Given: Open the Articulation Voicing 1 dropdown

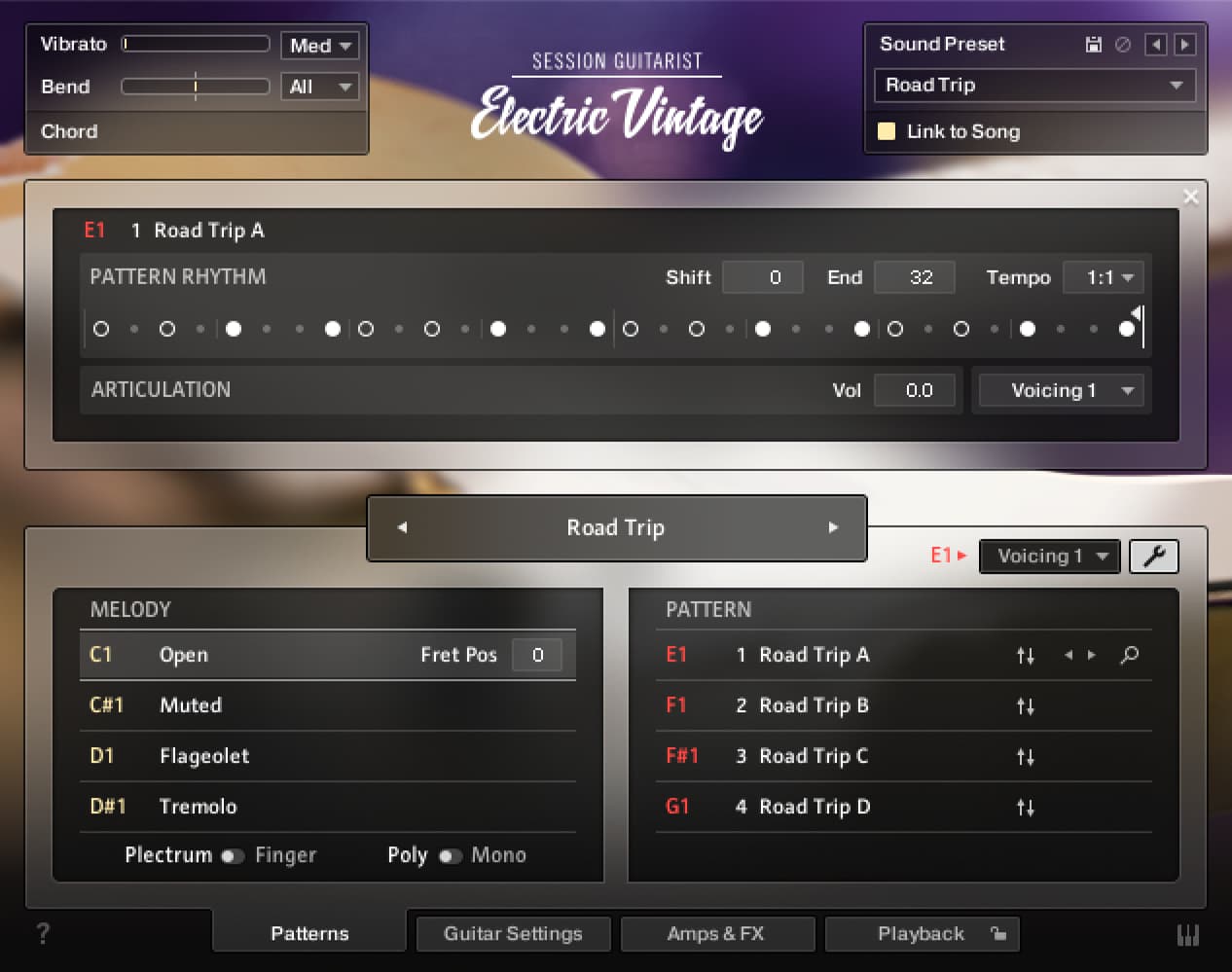Looking at the screenshot, I should 1061,390.
